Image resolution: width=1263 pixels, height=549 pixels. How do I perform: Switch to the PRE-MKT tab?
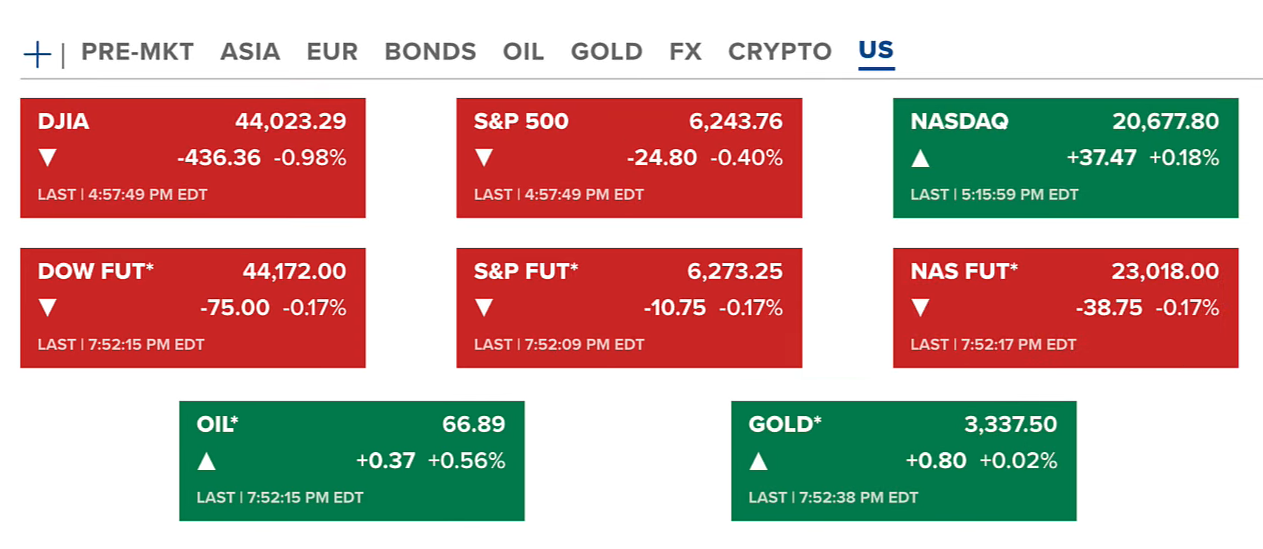pos(137,52)
